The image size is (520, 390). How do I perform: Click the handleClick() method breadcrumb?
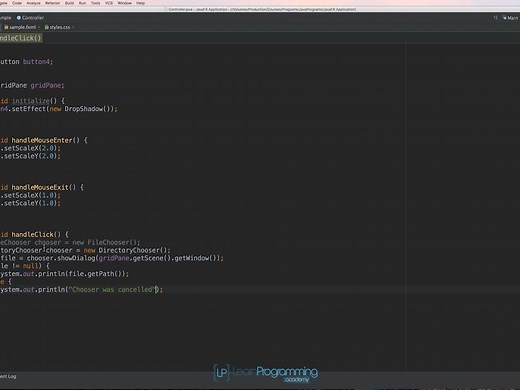(20, 38)
